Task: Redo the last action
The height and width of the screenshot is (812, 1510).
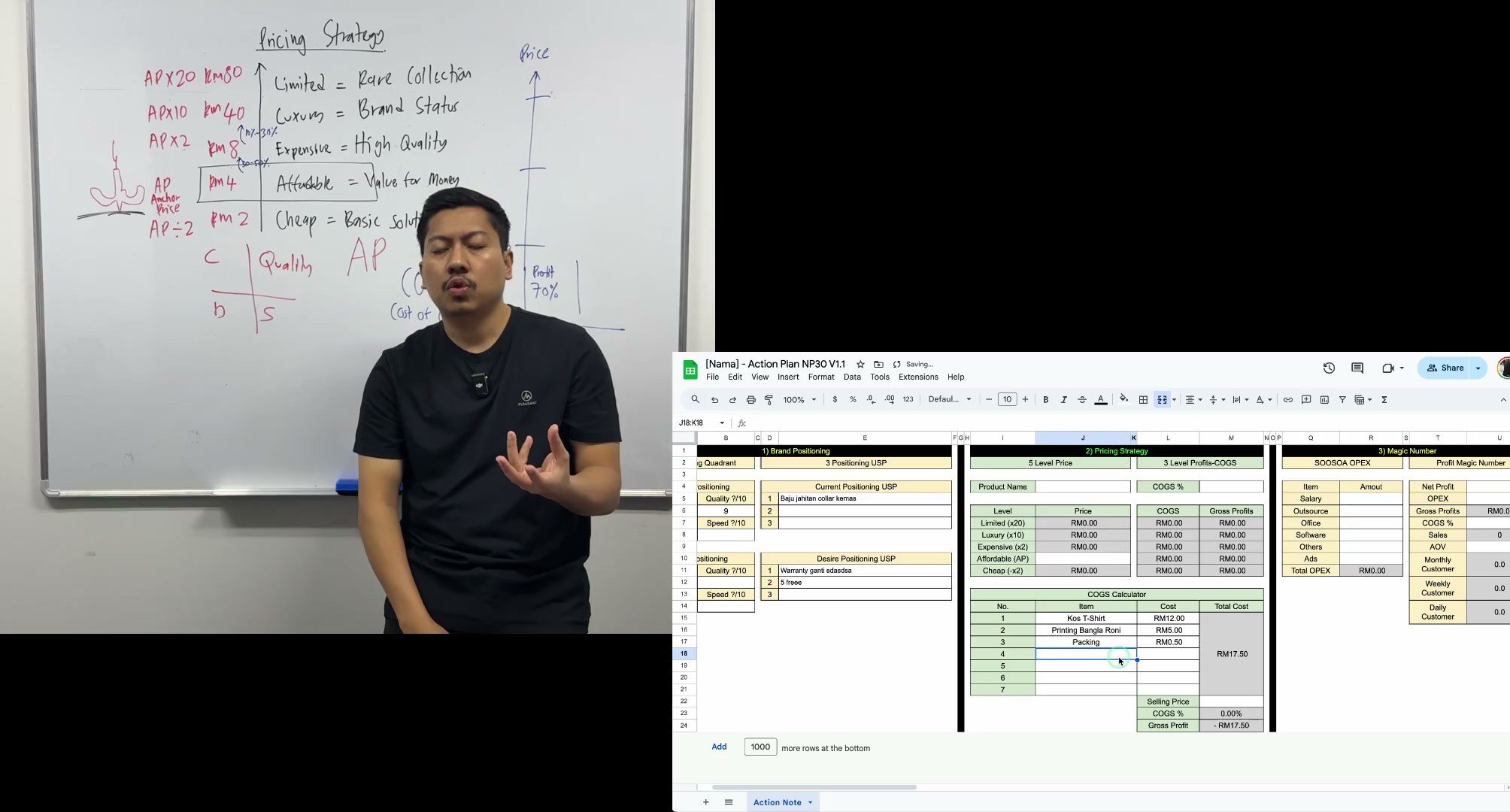Action: tap(732, 400)
